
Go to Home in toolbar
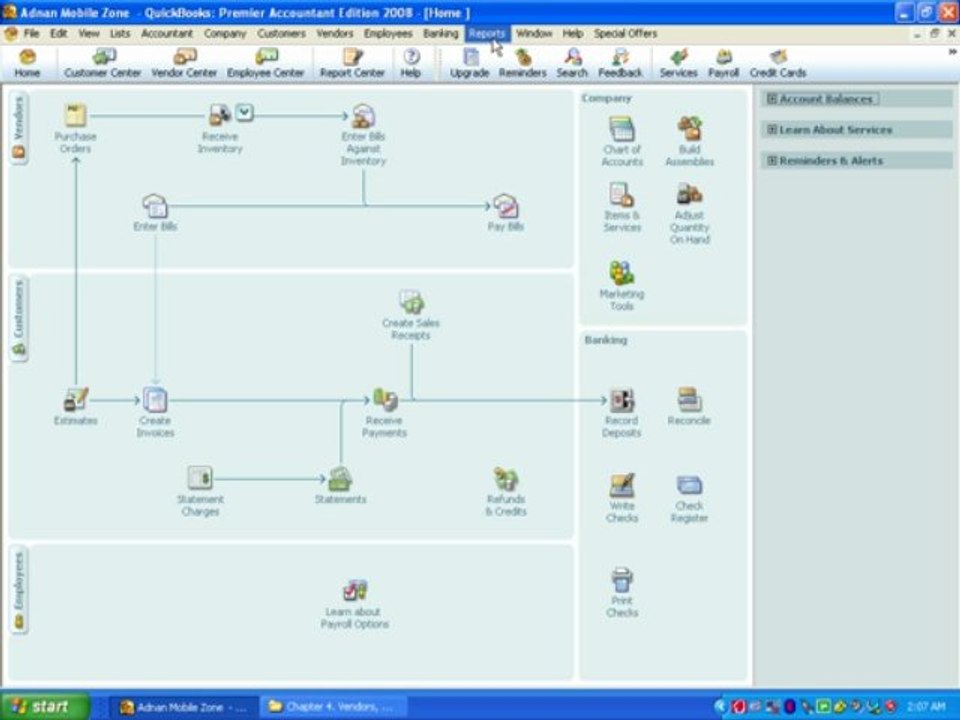[27, 64]
